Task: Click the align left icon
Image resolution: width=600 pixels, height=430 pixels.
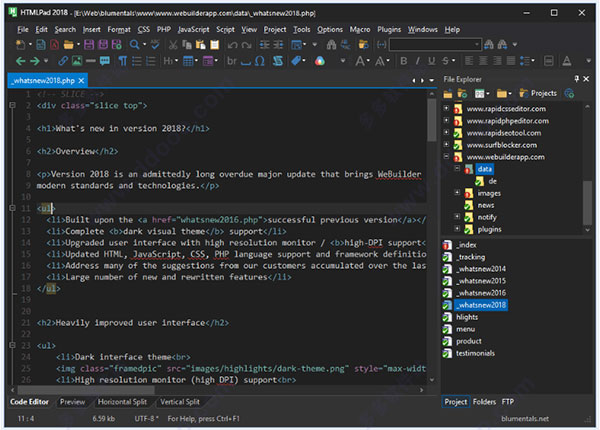Action: point(469,61)
